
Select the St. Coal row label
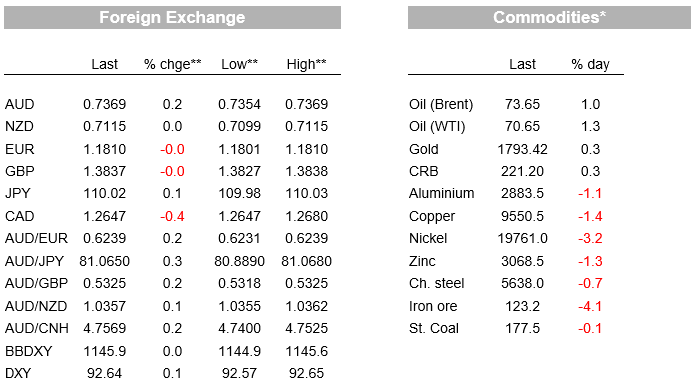(434, 328)
